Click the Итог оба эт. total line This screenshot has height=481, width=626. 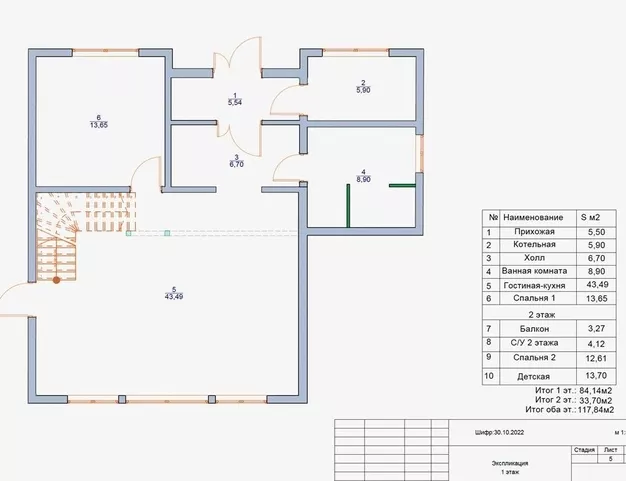click(572, 408)
